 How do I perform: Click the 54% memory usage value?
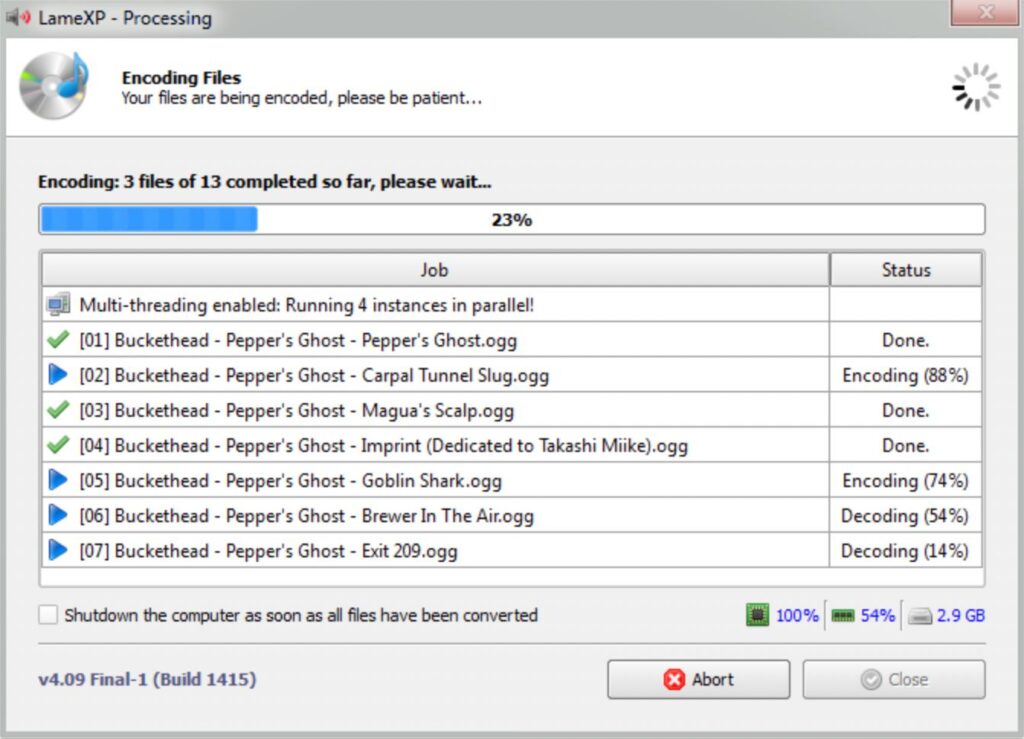coord(878,616)
